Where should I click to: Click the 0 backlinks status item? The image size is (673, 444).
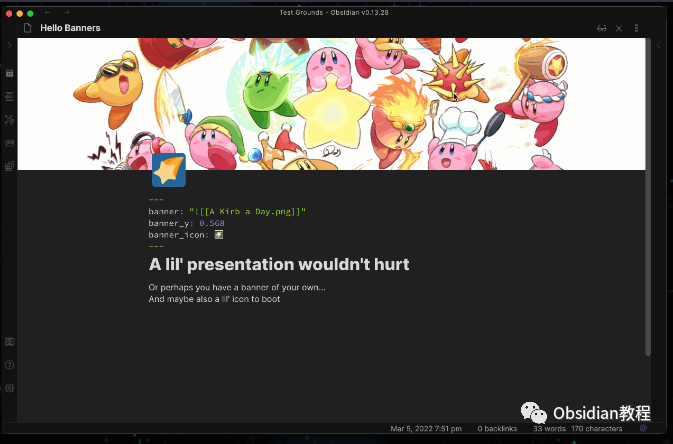coord(497,429)
